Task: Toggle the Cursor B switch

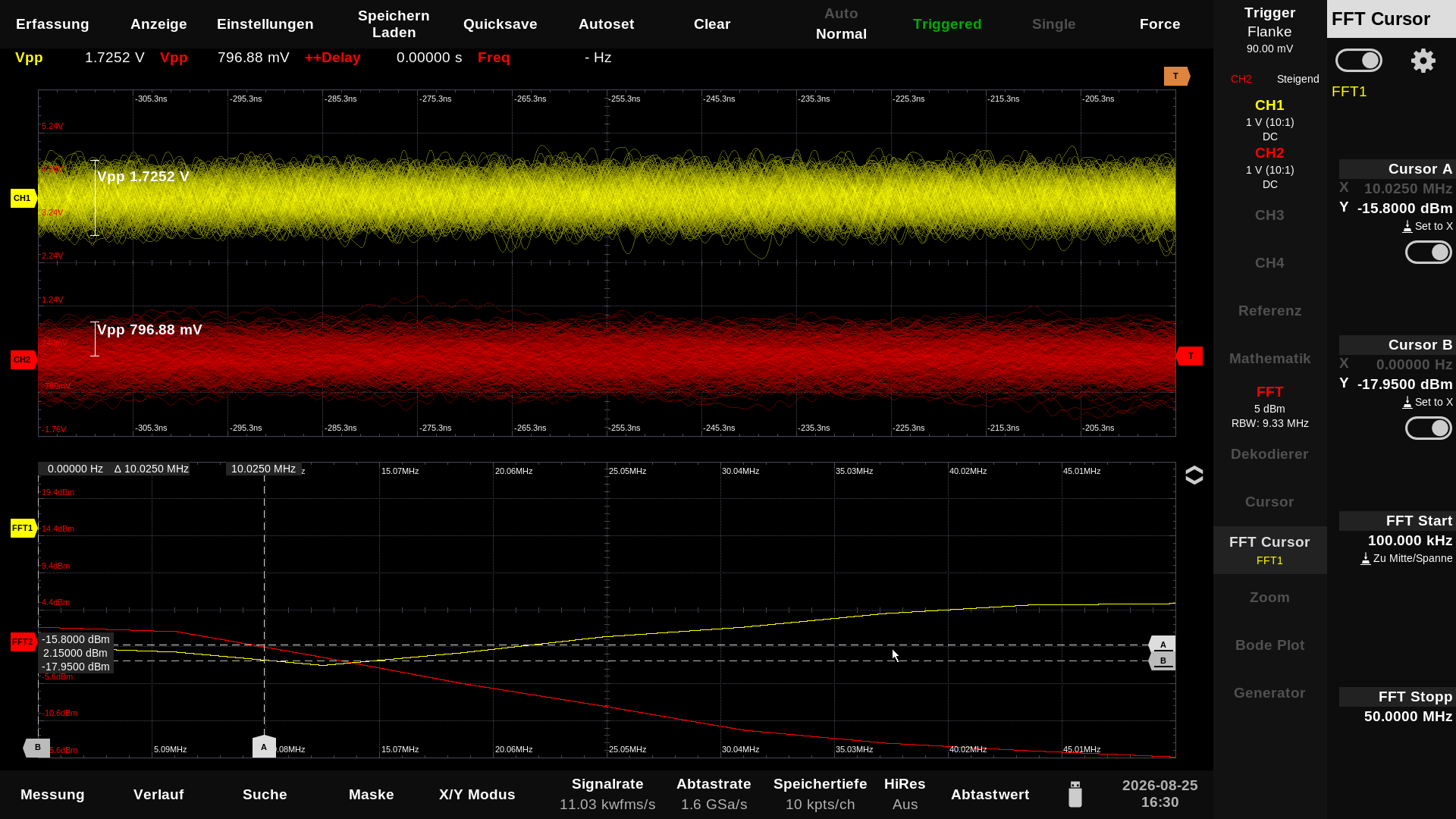Action: 1428,428
